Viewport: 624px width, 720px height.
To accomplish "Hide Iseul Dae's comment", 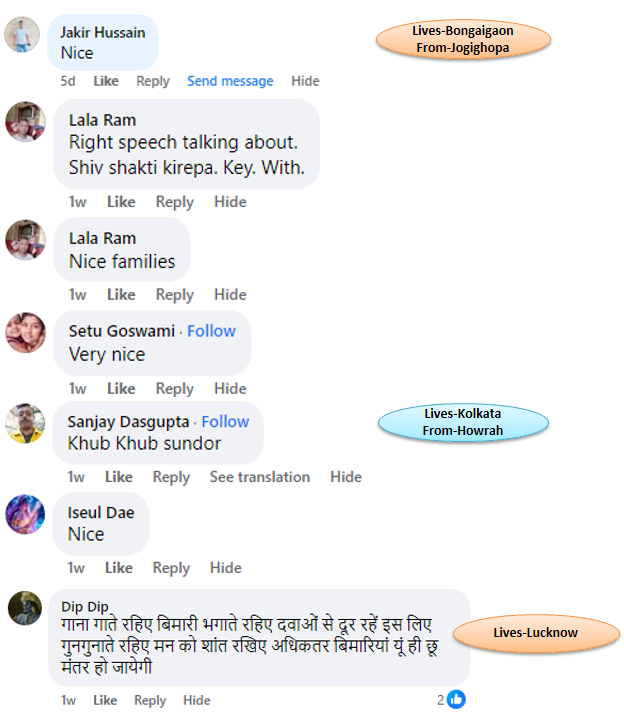I will (x=225, y=568).
